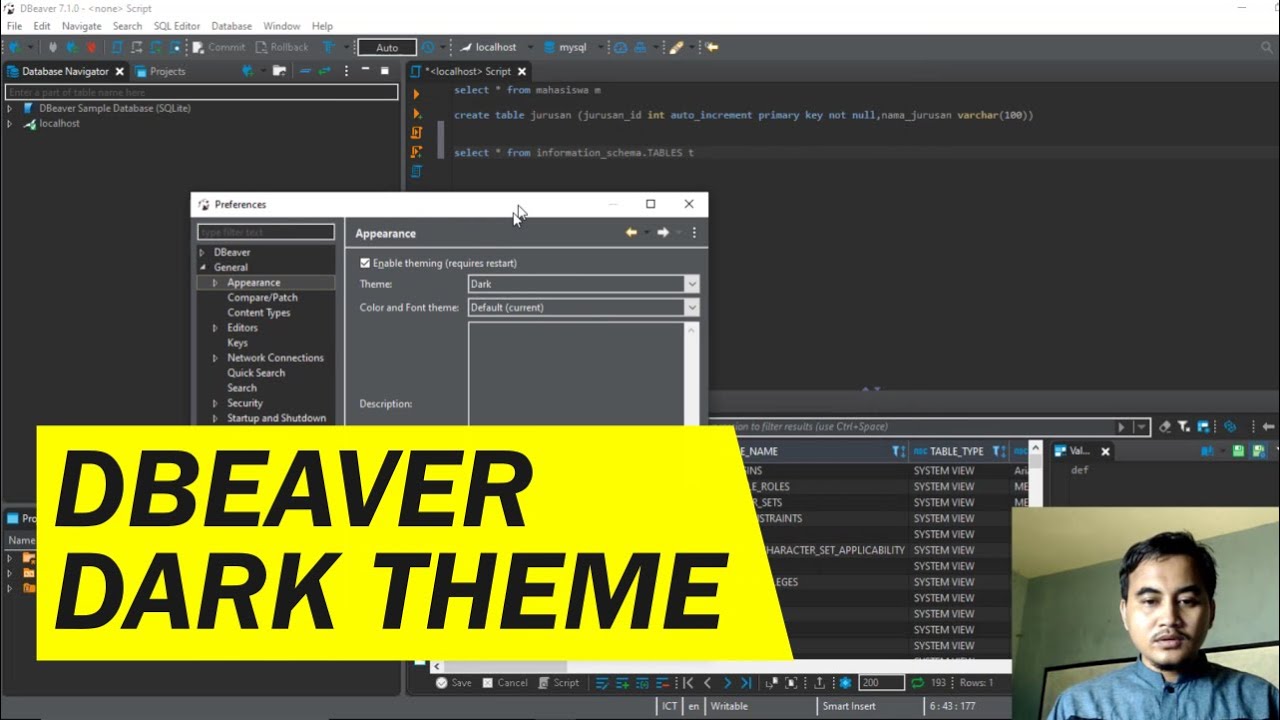Execute SQL statement from the editor gutter
Viewport: 1280px width, 720px height.
click(x=417, y=93)
